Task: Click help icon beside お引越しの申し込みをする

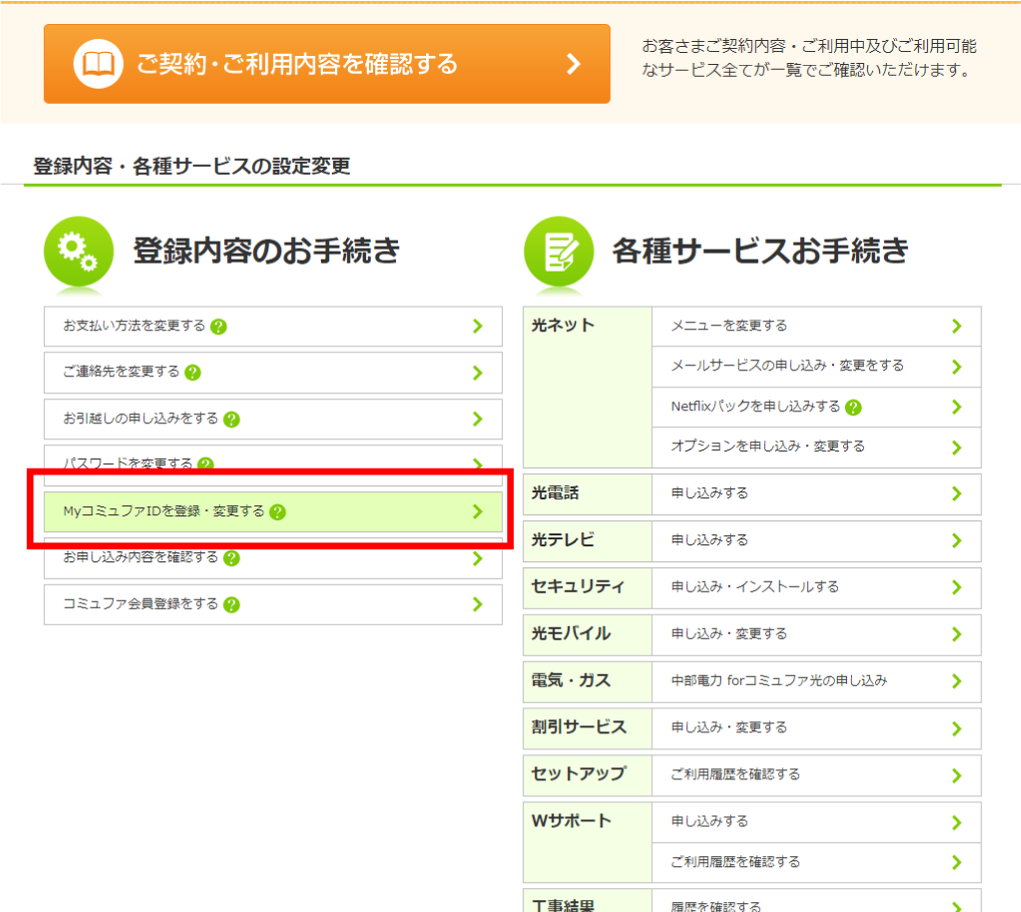Action: (x=231, y=419)
